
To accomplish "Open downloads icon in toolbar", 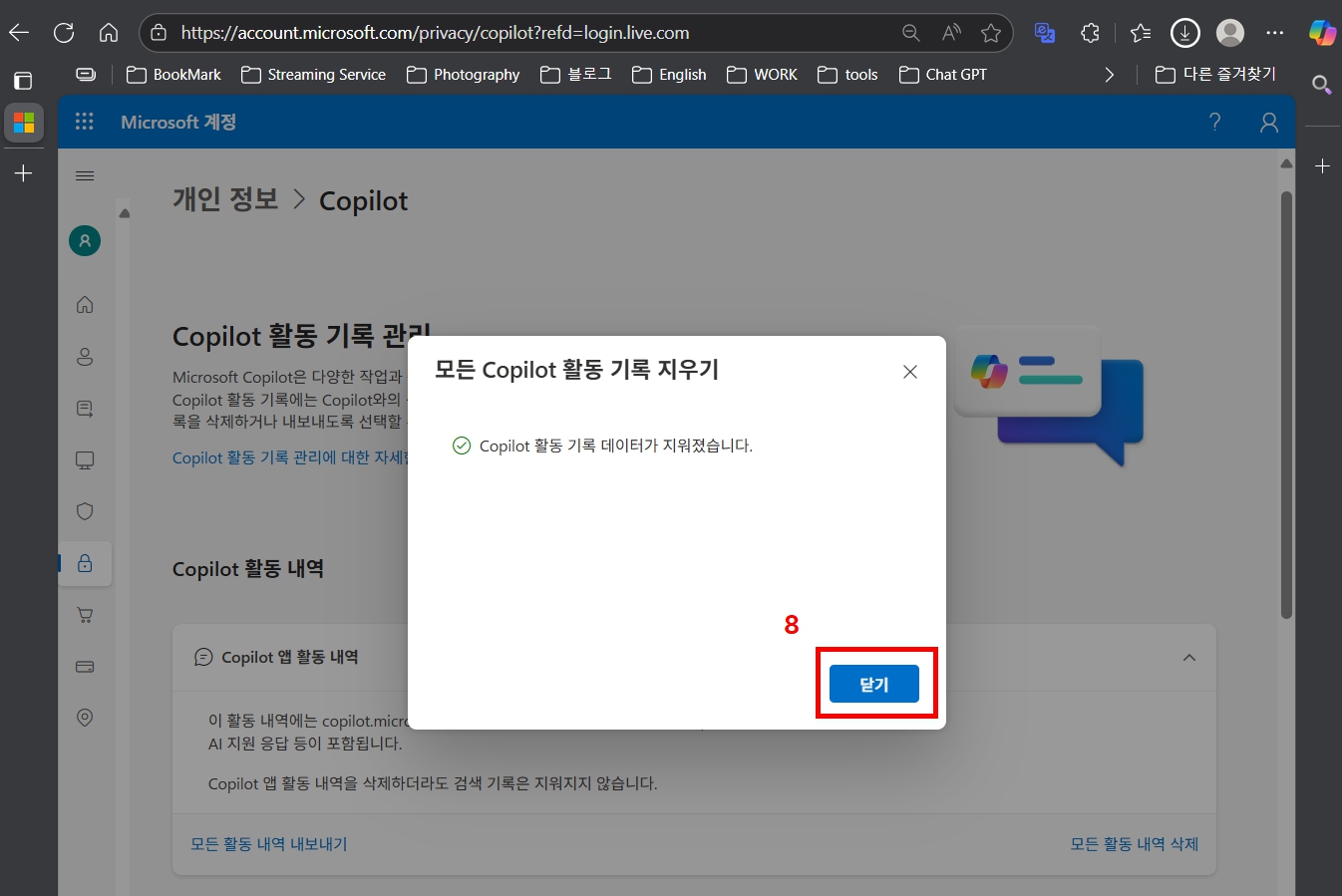I will click(x=1184, y=33).
